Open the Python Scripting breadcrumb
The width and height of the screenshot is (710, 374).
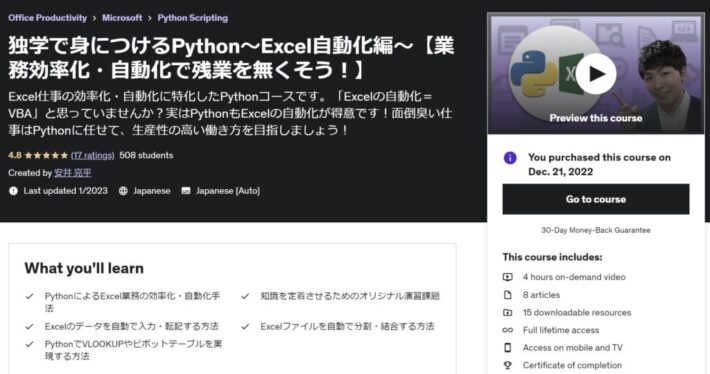192,18
